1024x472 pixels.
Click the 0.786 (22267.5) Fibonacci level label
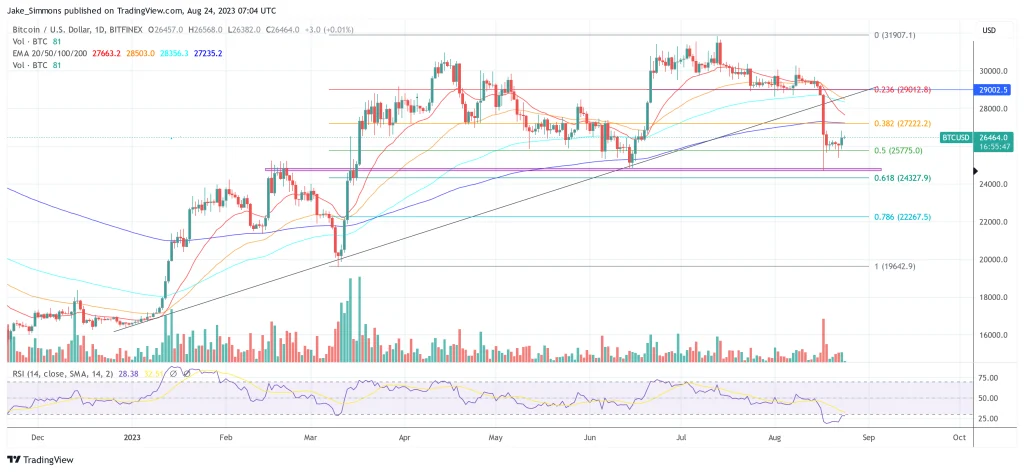(x=902, y=216)
